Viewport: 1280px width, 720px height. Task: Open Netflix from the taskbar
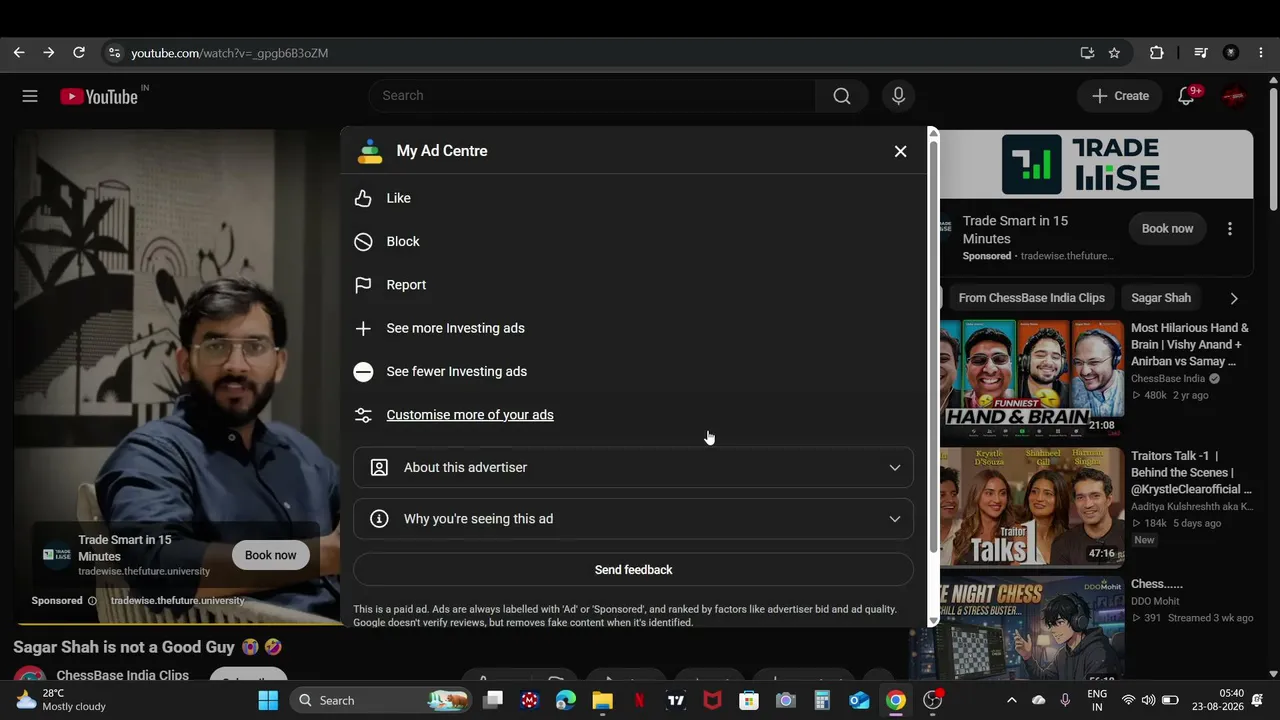[x=639, y=700]
